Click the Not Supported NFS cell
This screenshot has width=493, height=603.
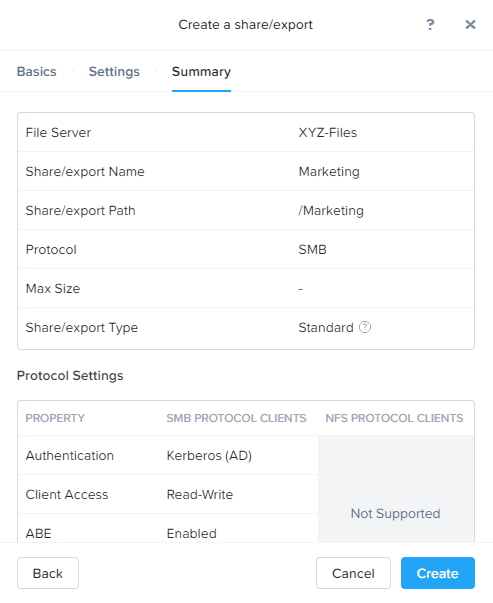[395, 513]
